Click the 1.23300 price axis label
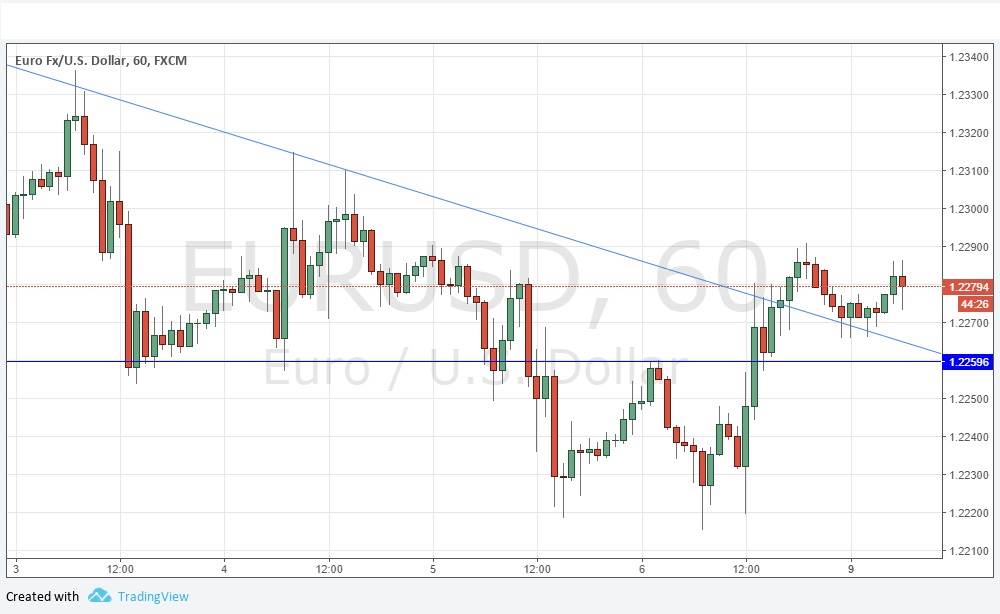This screenshot has width=1000, height=614. (x=968, y=95)
